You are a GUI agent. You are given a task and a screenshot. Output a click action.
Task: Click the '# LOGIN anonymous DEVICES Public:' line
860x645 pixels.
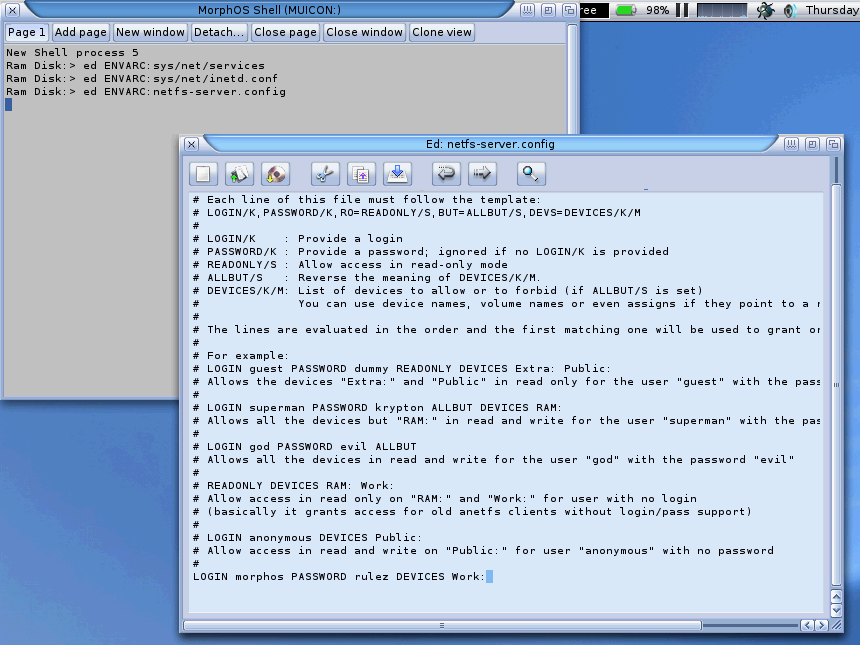308,538
